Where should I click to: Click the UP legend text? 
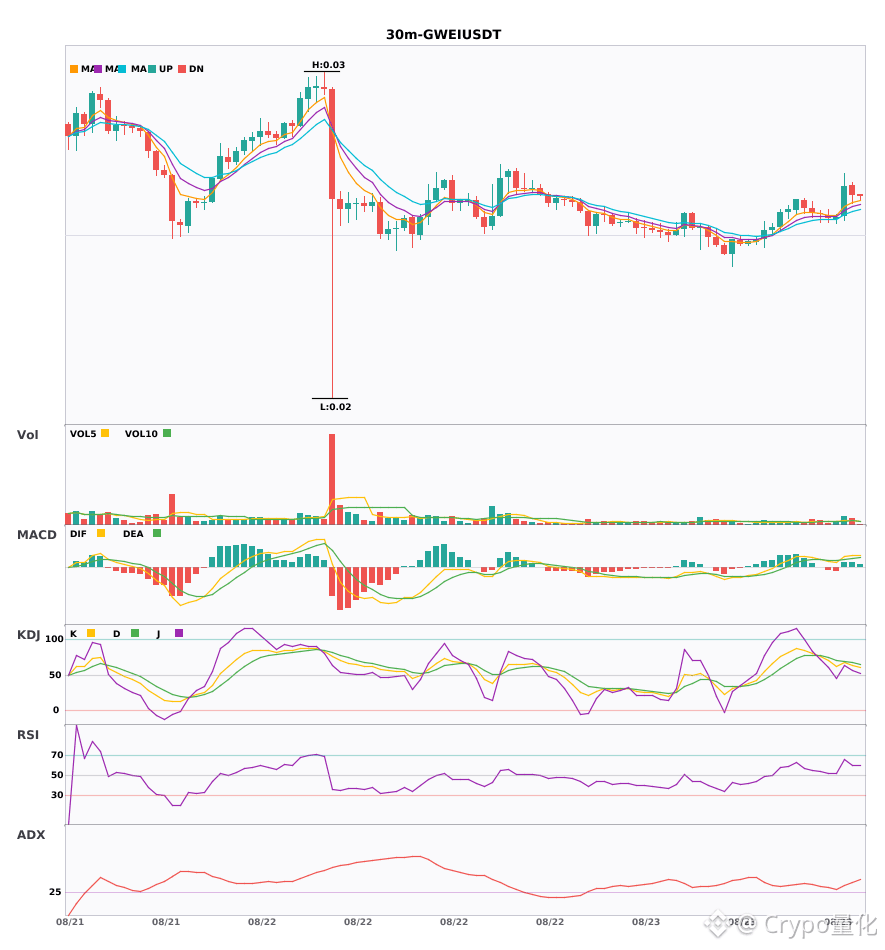pyautogui.click(x=166, y=69)
